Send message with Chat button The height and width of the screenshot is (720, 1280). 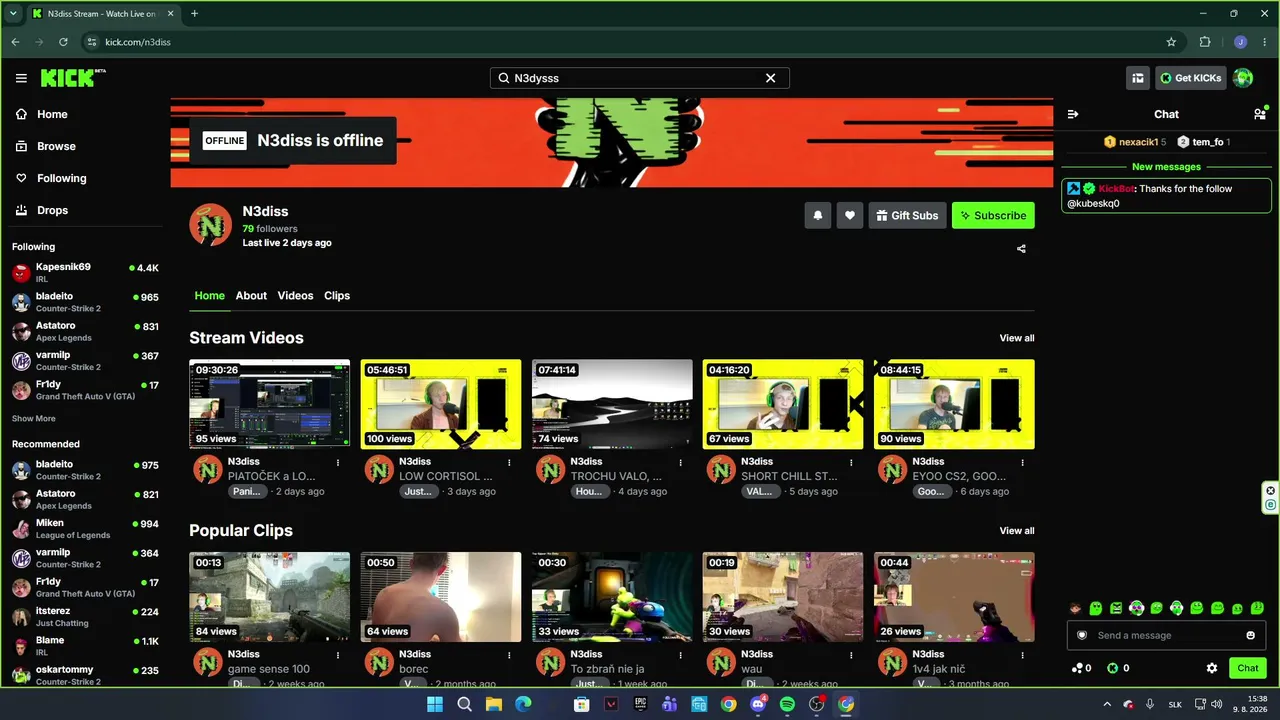point(1248,668)
